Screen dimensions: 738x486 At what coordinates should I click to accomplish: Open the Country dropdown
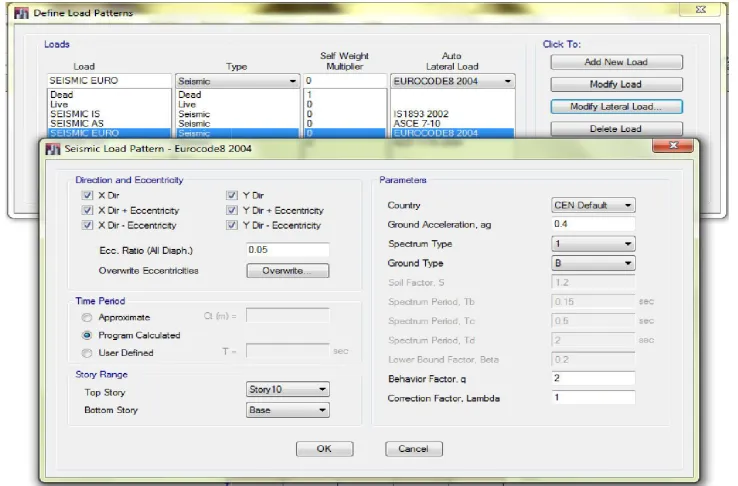[593, 205]
